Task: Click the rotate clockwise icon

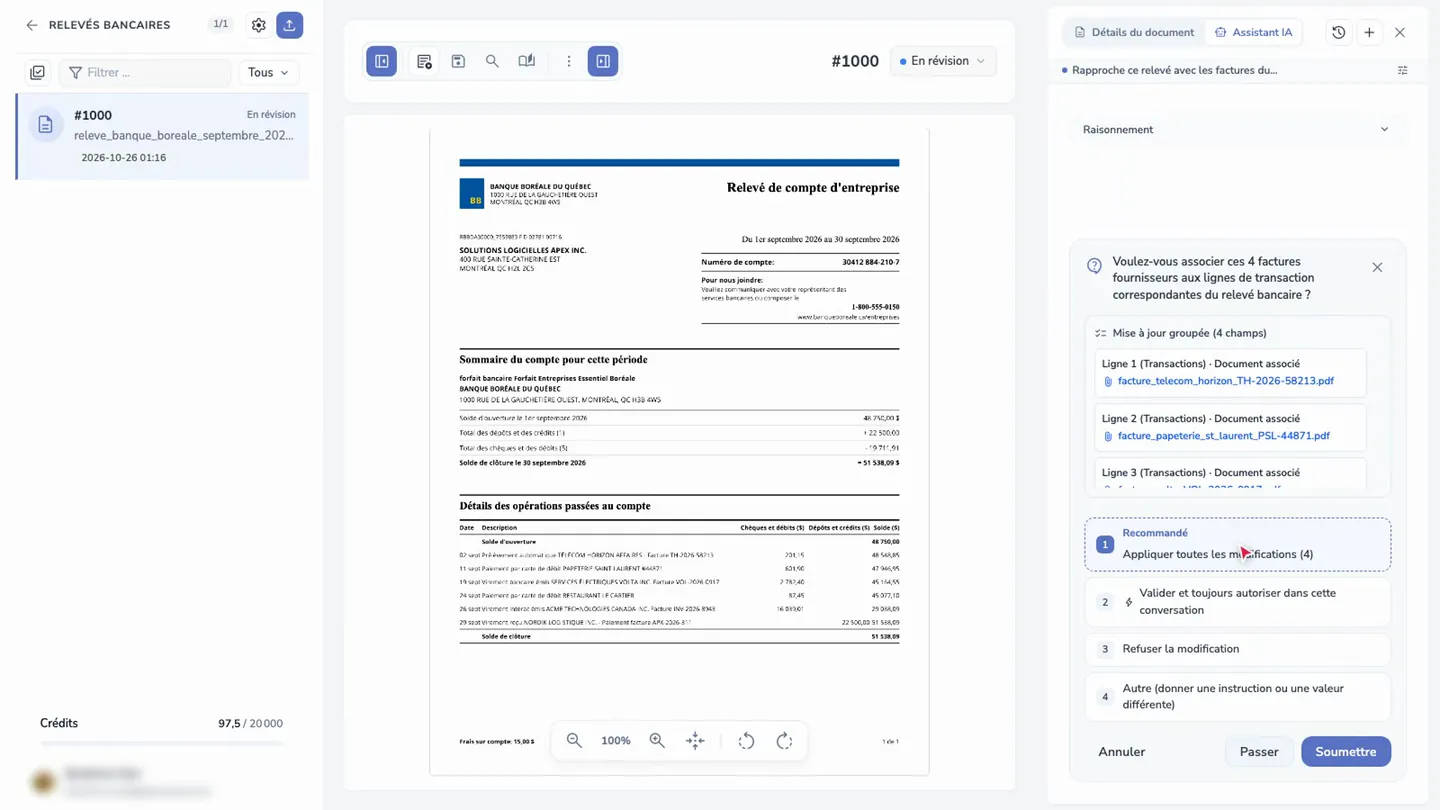Action: pos(784,741)
